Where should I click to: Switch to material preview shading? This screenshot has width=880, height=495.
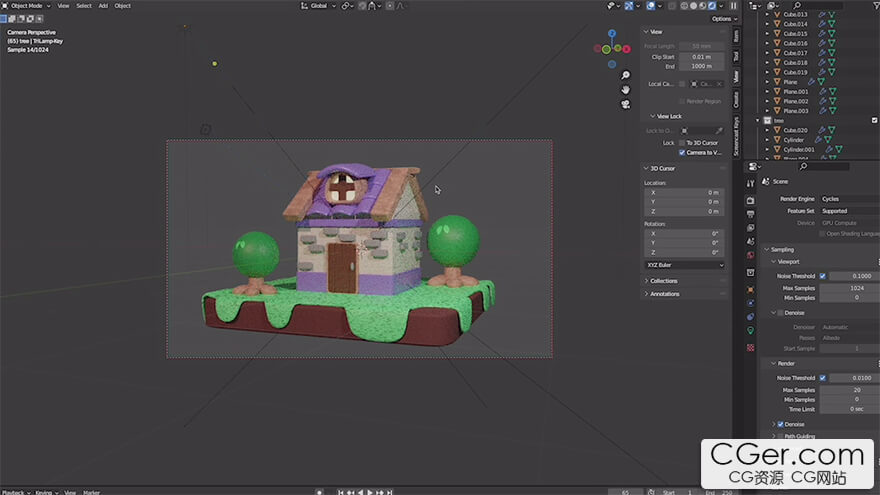coord(703,6)
